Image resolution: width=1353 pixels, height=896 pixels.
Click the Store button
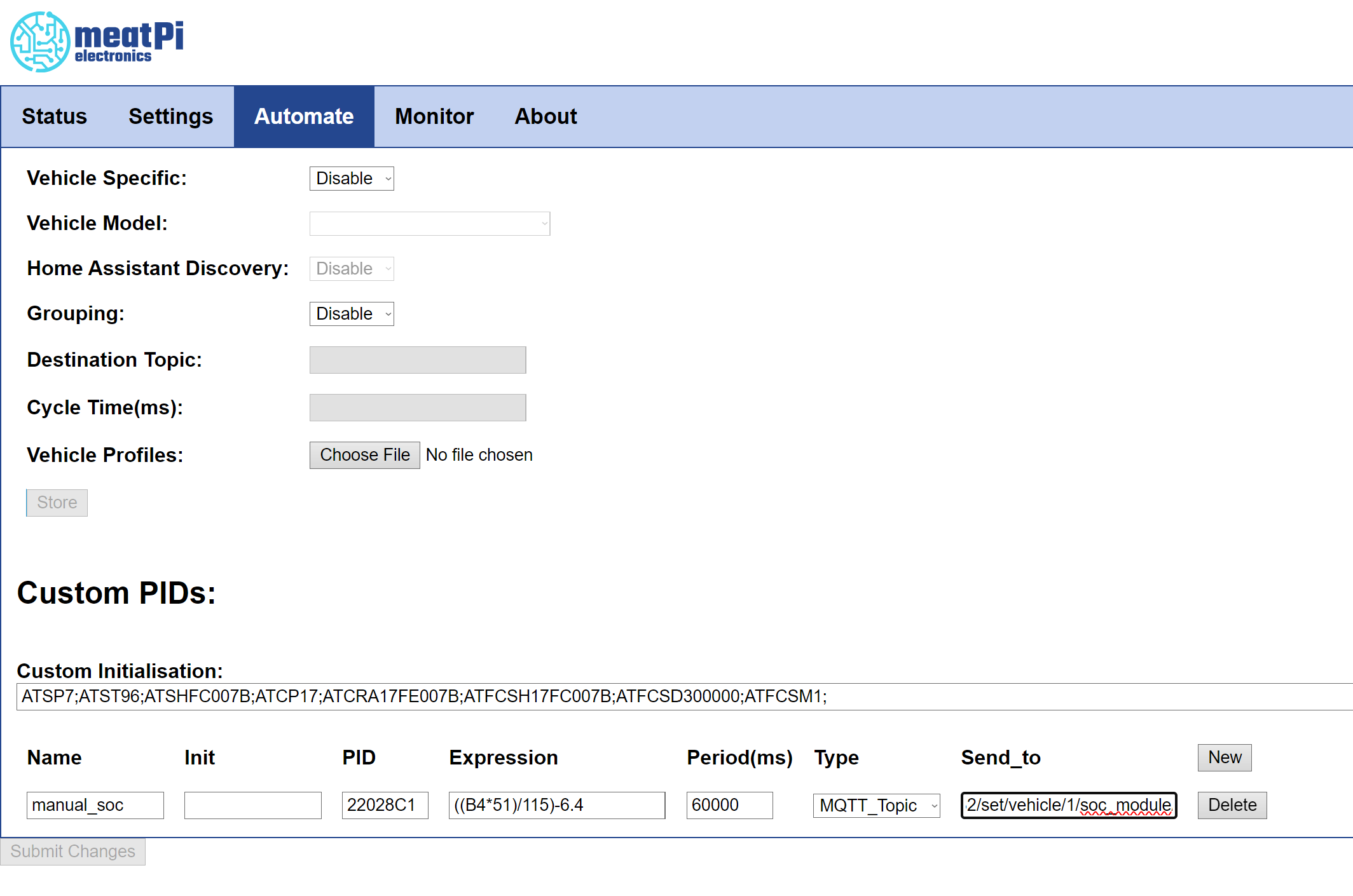[x=57, y=503]
